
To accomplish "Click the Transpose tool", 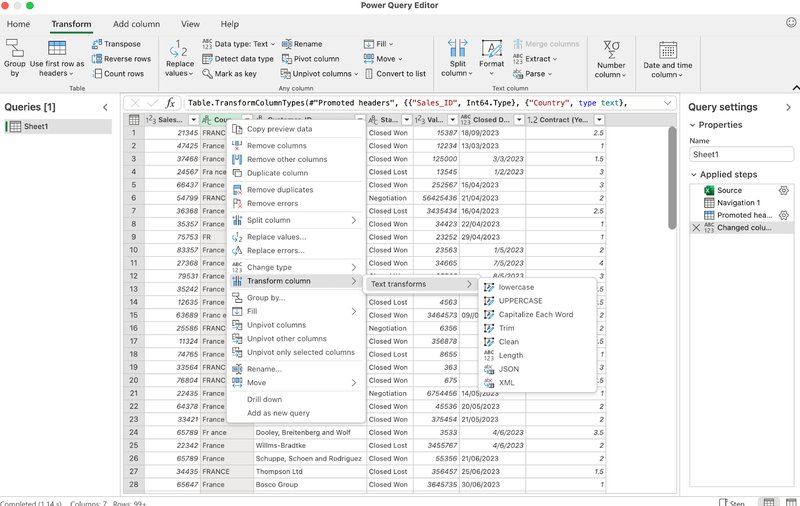I will point(116,44).
